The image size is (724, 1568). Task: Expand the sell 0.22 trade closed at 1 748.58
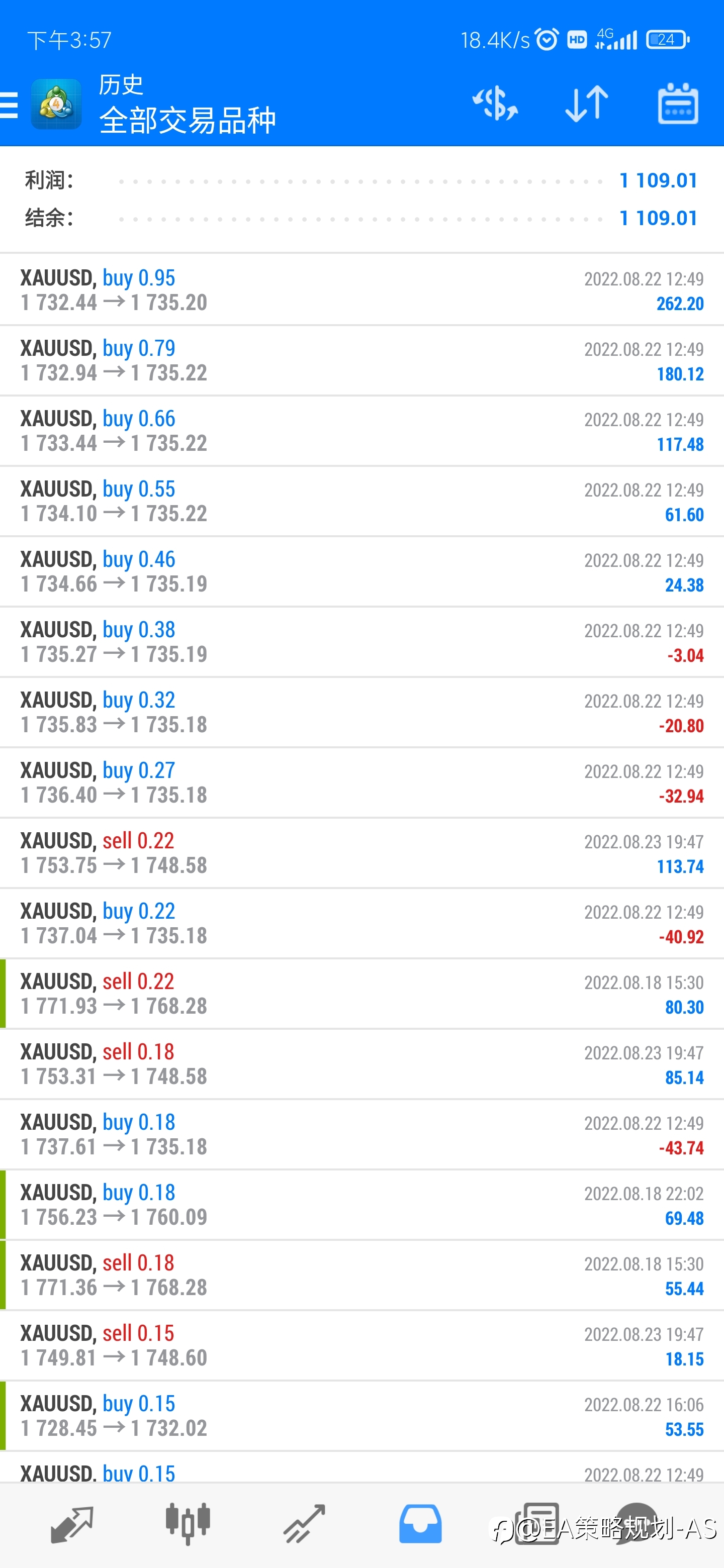click(361, 853)
